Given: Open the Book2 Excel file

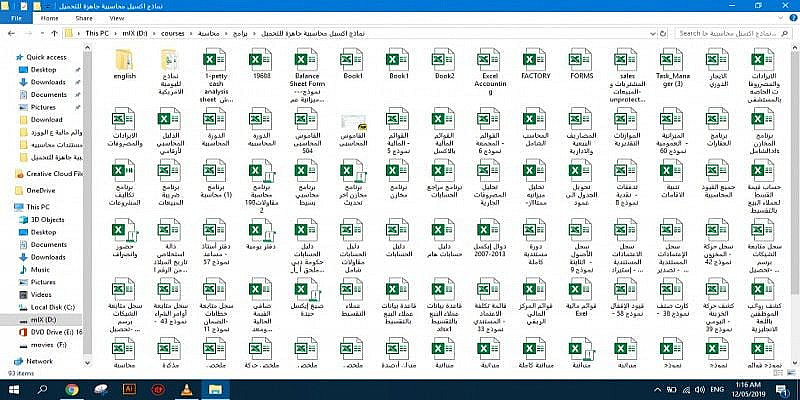Looking at the screenshot, I should tap(444, 64).
